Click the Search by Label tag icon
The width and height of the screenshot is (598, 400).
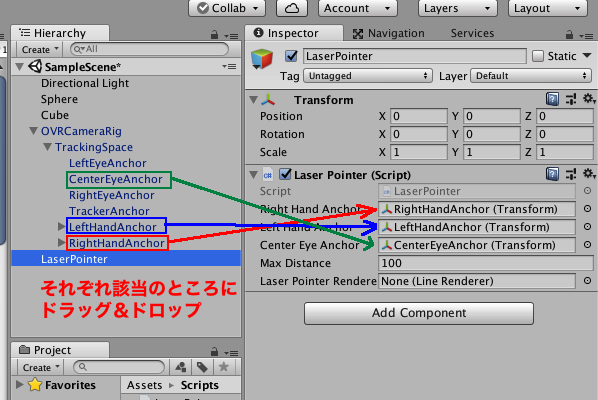[x=202, y=367]
